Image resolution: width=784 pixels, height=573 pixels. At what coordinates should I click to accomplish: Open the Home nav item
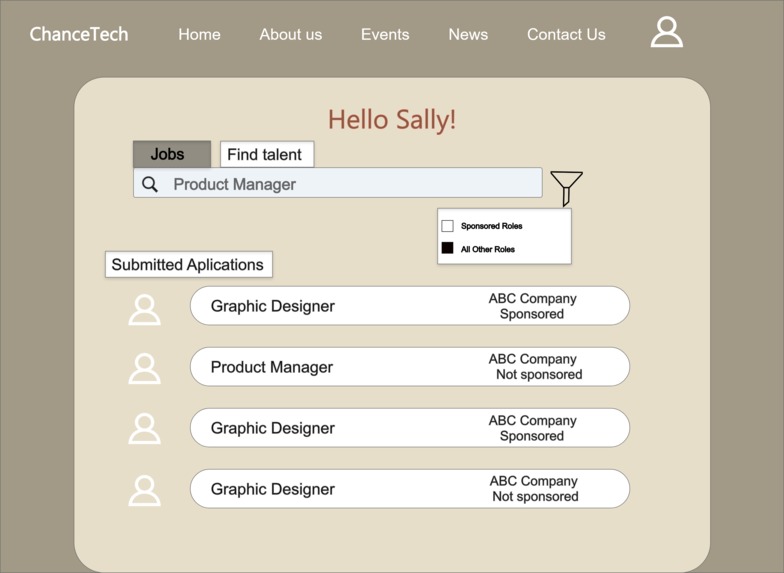199,34
